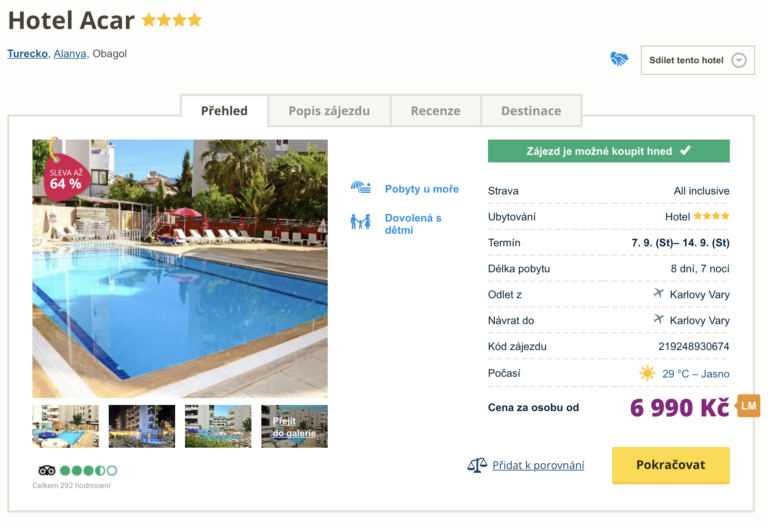768x527 pixels.
Task: Follow the Turecko breadcrumb link
Action: [x=28, y=54]
